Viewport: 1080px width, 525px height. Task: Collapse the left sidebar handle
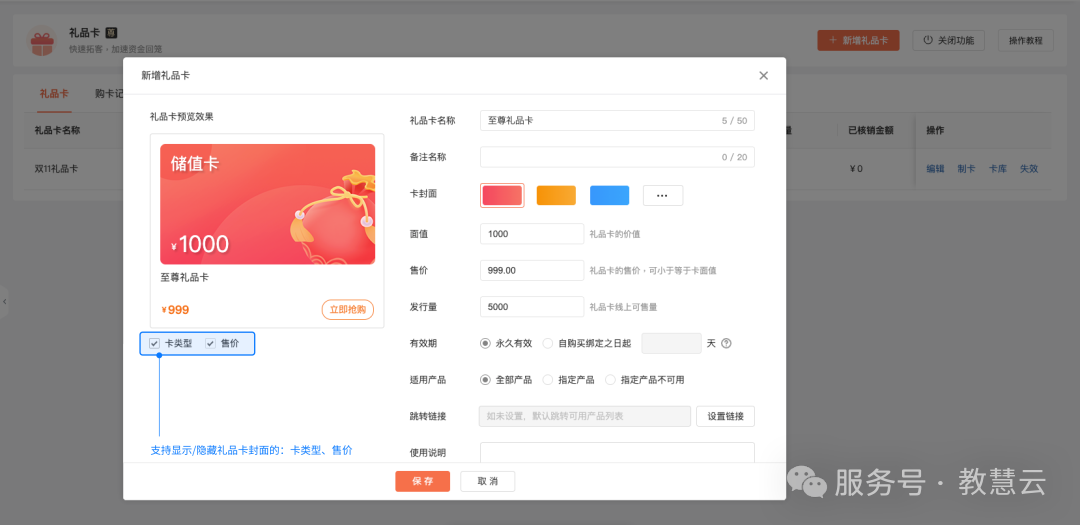tap(4, 301)
